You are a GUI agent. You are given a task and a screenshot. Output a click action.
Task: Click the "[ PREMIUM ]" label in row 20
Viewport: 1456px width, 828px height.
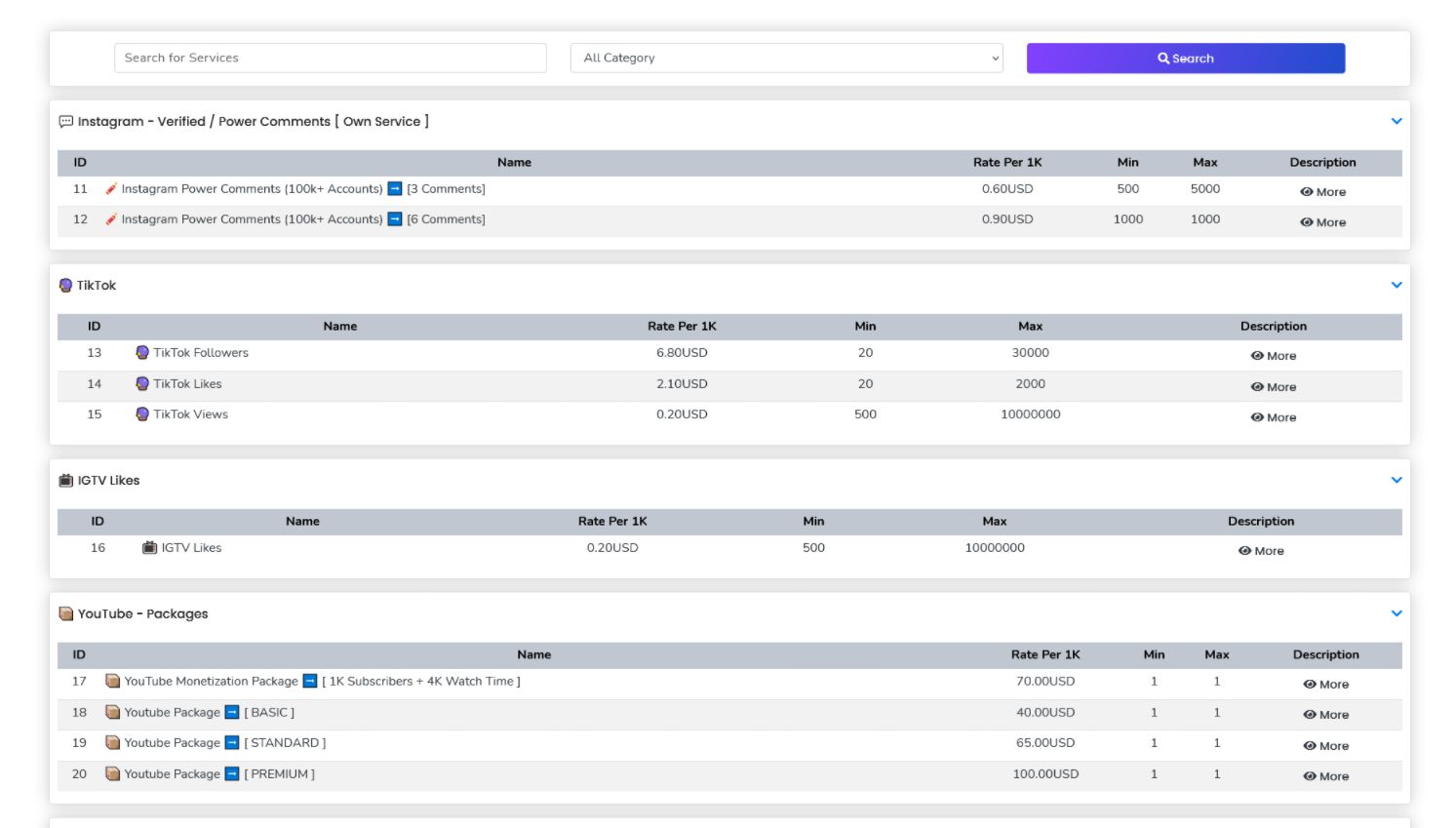pyautogui.click(x=279, y=774)
